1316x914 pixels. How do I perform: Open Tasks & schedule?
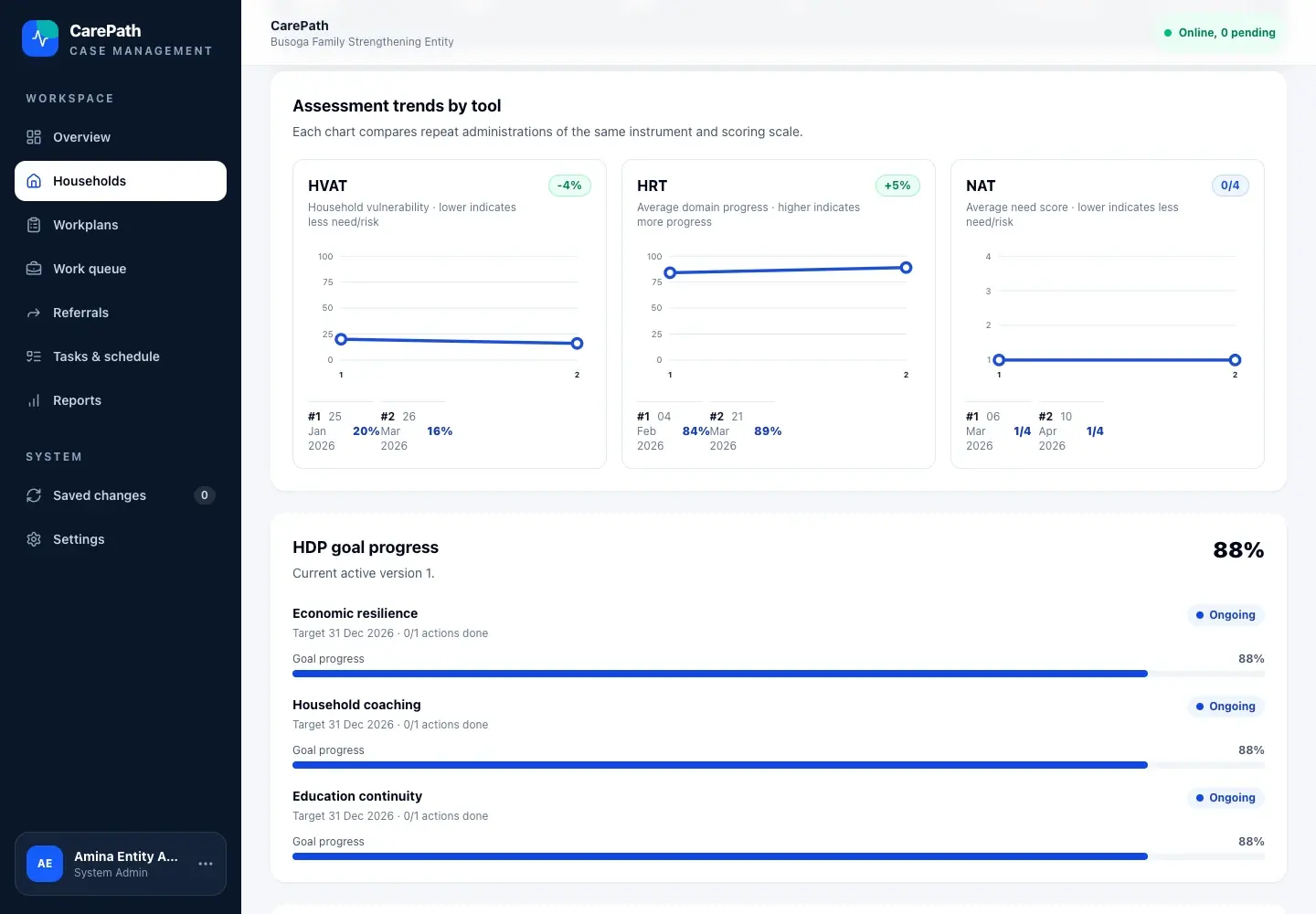(x=121, y=356)
